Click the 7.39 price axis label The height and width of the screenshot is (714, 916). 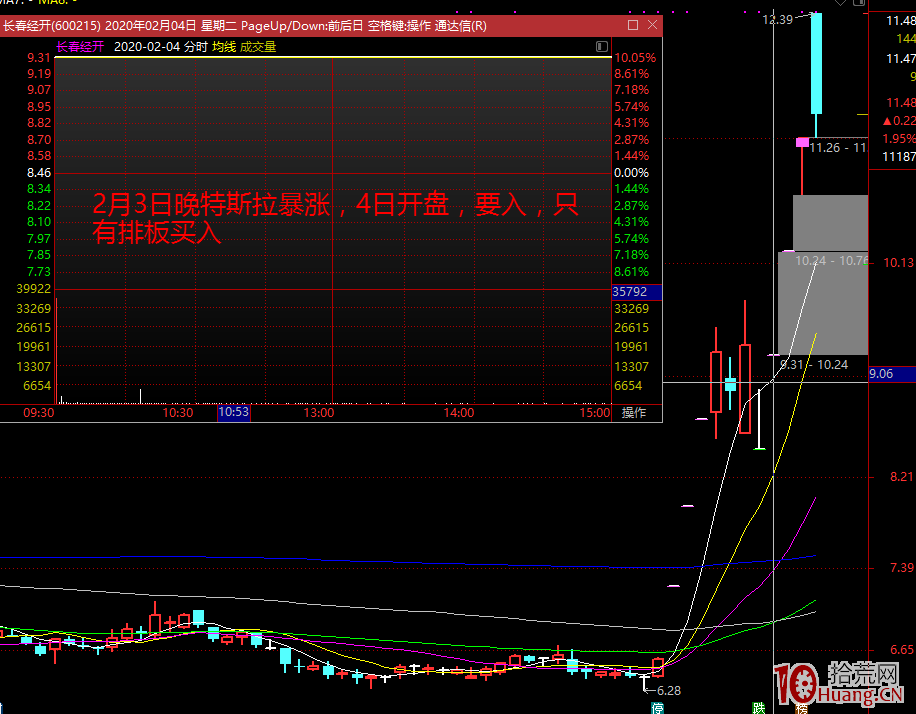point(901,568)
